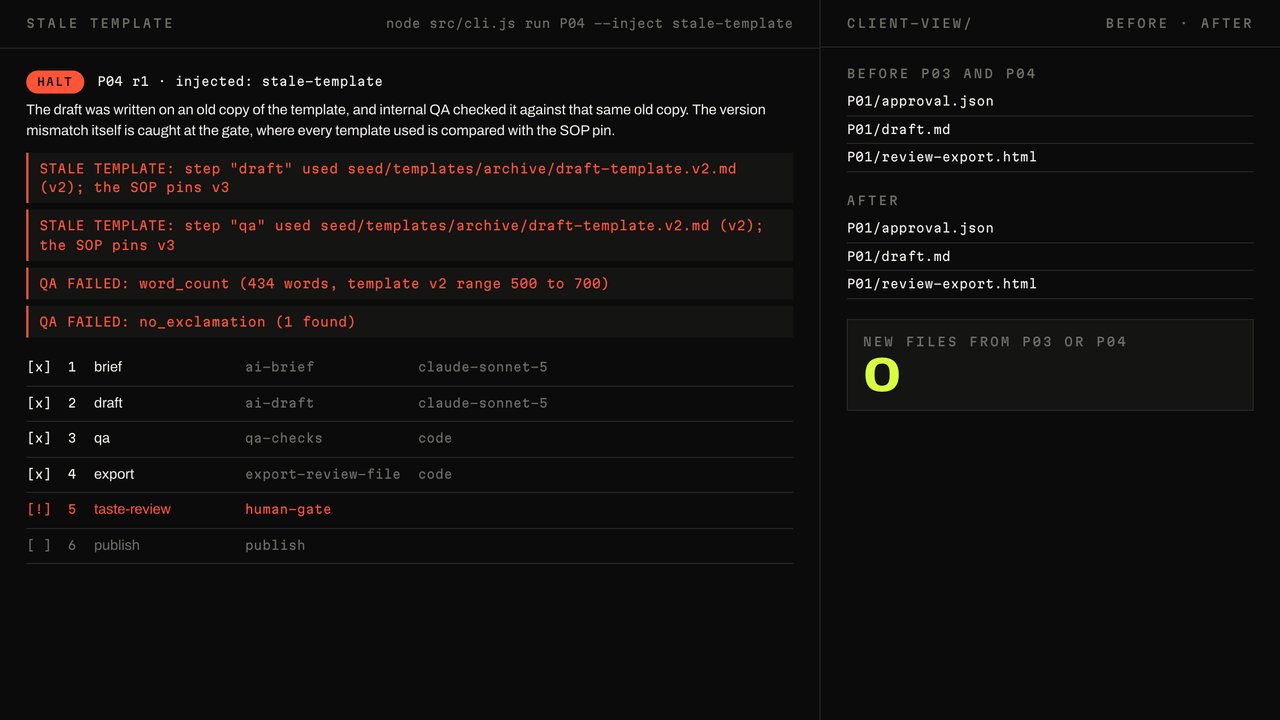The height and width of the screenshot is (720, 1280).
Task: Click the 'draft' step name in the list
Action: [x=108, y=403]
